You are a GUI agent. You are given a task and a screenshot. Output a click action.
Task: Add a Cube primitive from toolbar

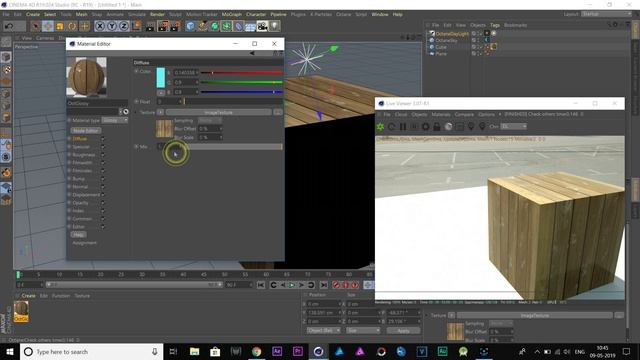pyautogui.click(x=190, y=26)
